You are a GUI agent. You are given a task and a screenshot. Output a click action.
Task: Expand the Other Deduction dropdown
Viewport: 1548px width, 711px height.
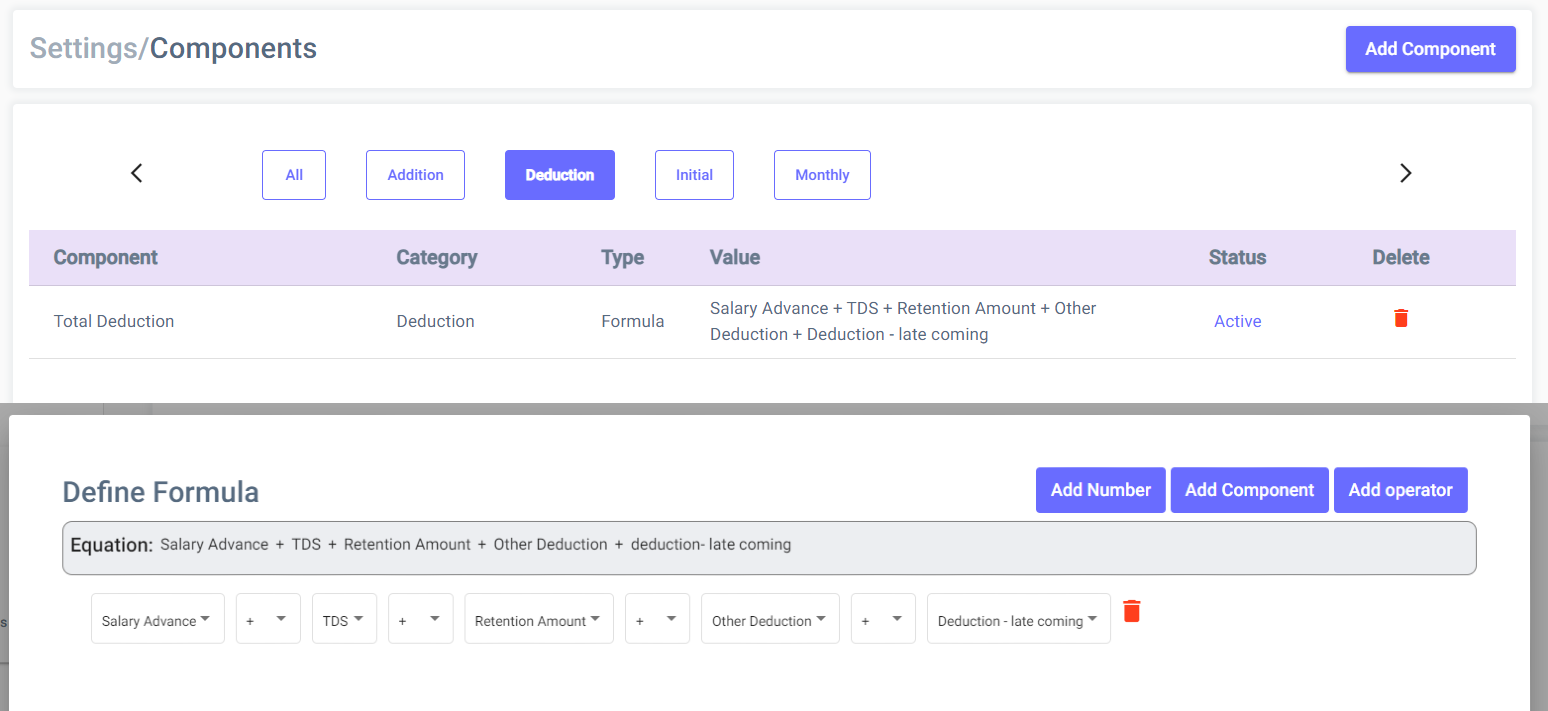(769, 620)
